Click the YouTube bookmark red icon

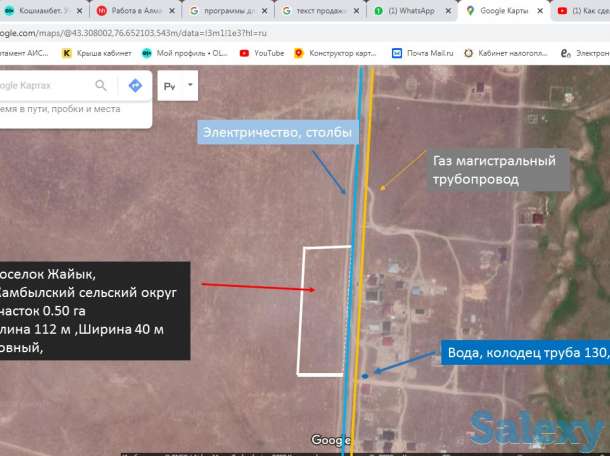(244, 53)
